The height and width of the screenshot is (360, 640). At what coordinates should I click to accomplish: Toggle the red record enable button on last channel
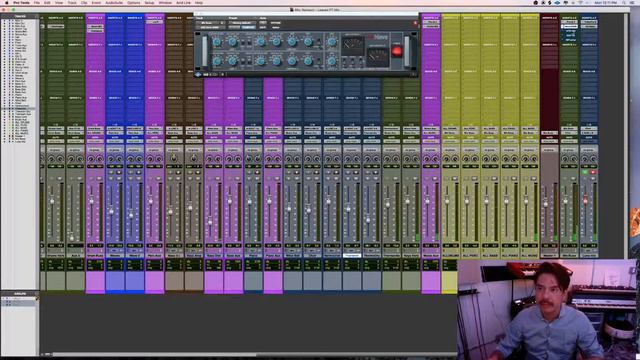tap(593, 172)
